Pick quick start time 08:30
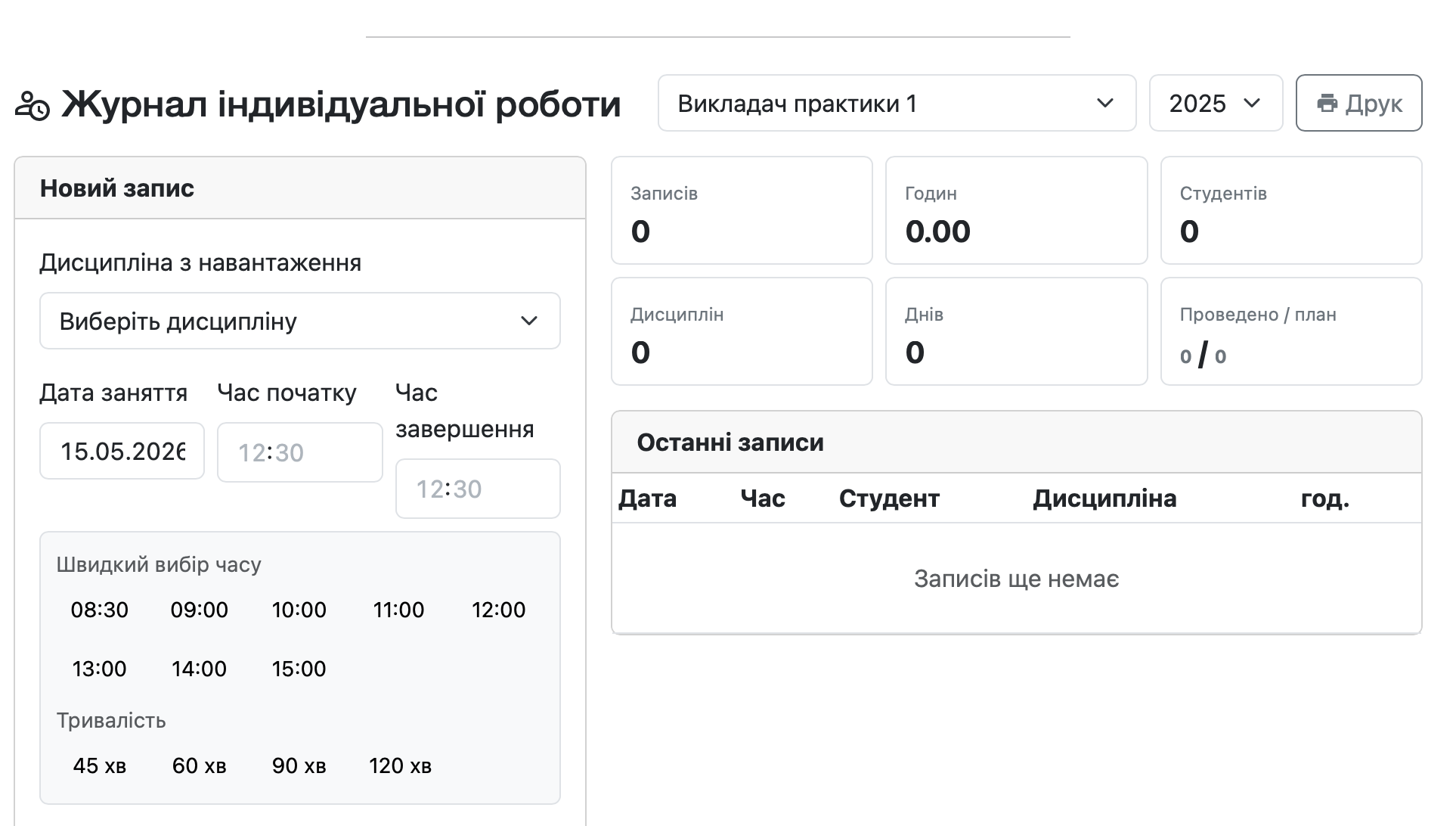The height and width of the screenshot is (826, 1456). (100, 610)
